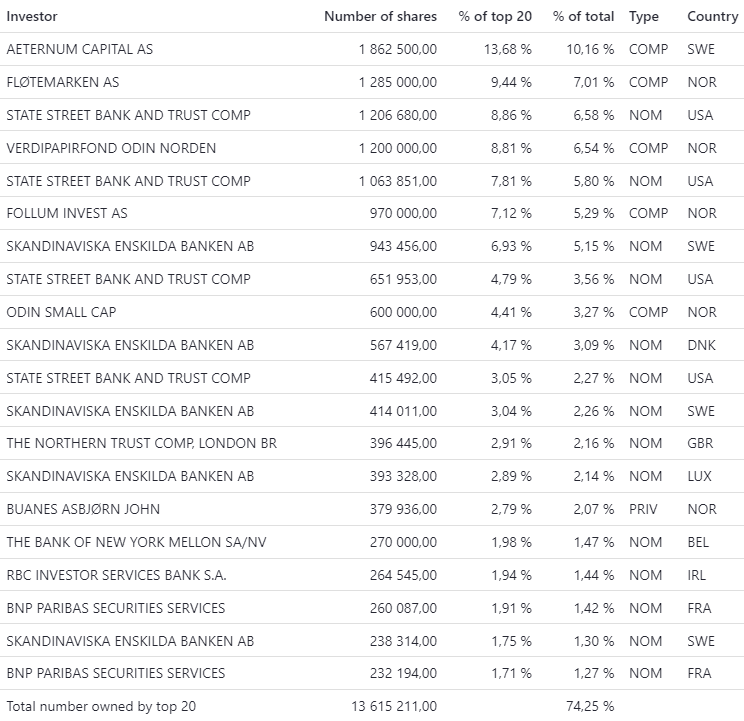Click the Number of shares column header
Image resolution: width=744 pixels, height=721 pixels.
(x=380, y=17)
